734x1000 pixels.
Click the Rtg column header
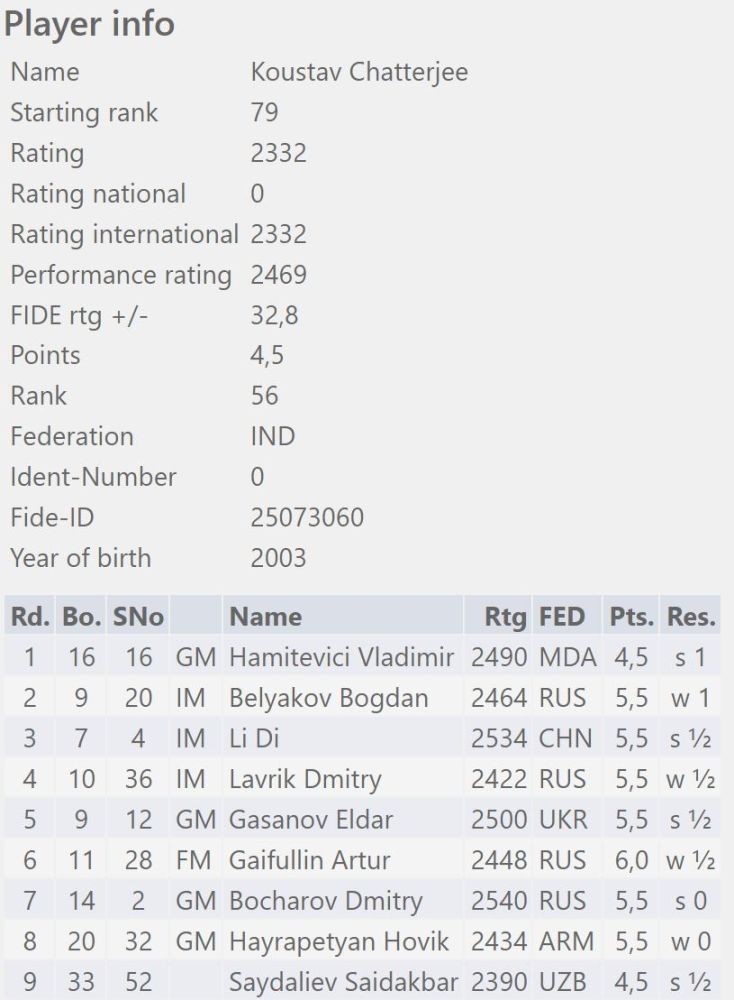[x=505, y=617]
